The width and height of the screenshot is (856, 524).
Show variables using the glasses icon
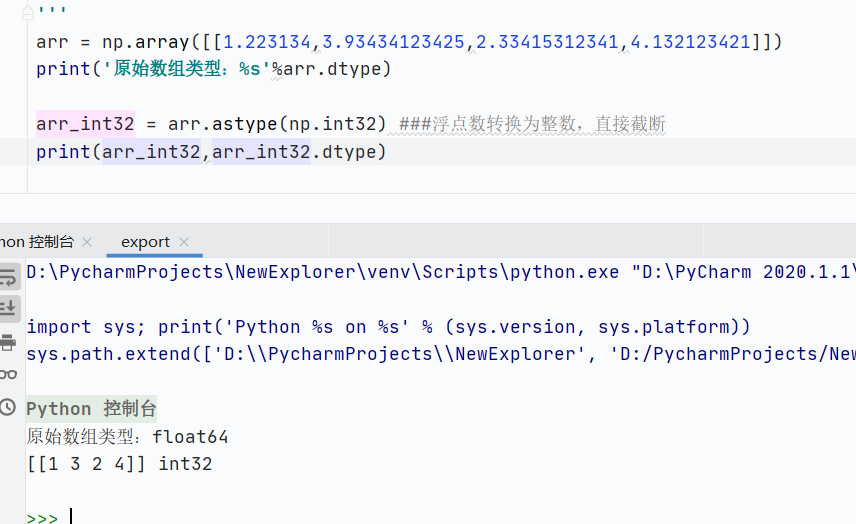(x=8, y=374)
